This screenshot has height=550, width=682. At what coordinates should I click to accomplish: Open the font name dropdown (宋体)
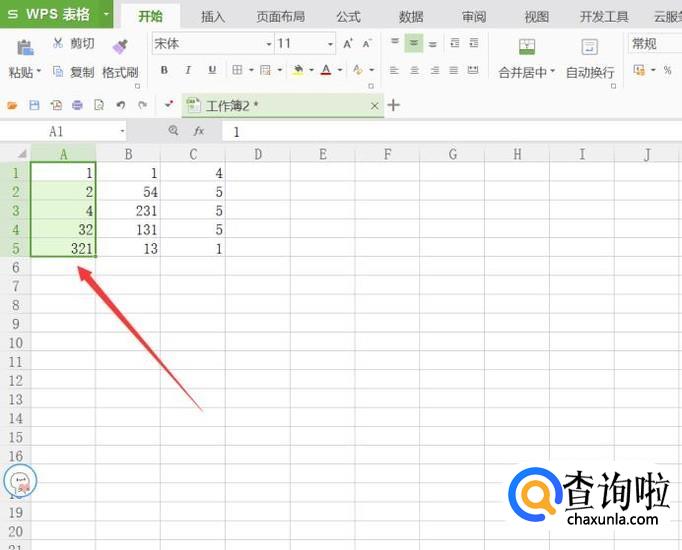[x=268, y=44]
